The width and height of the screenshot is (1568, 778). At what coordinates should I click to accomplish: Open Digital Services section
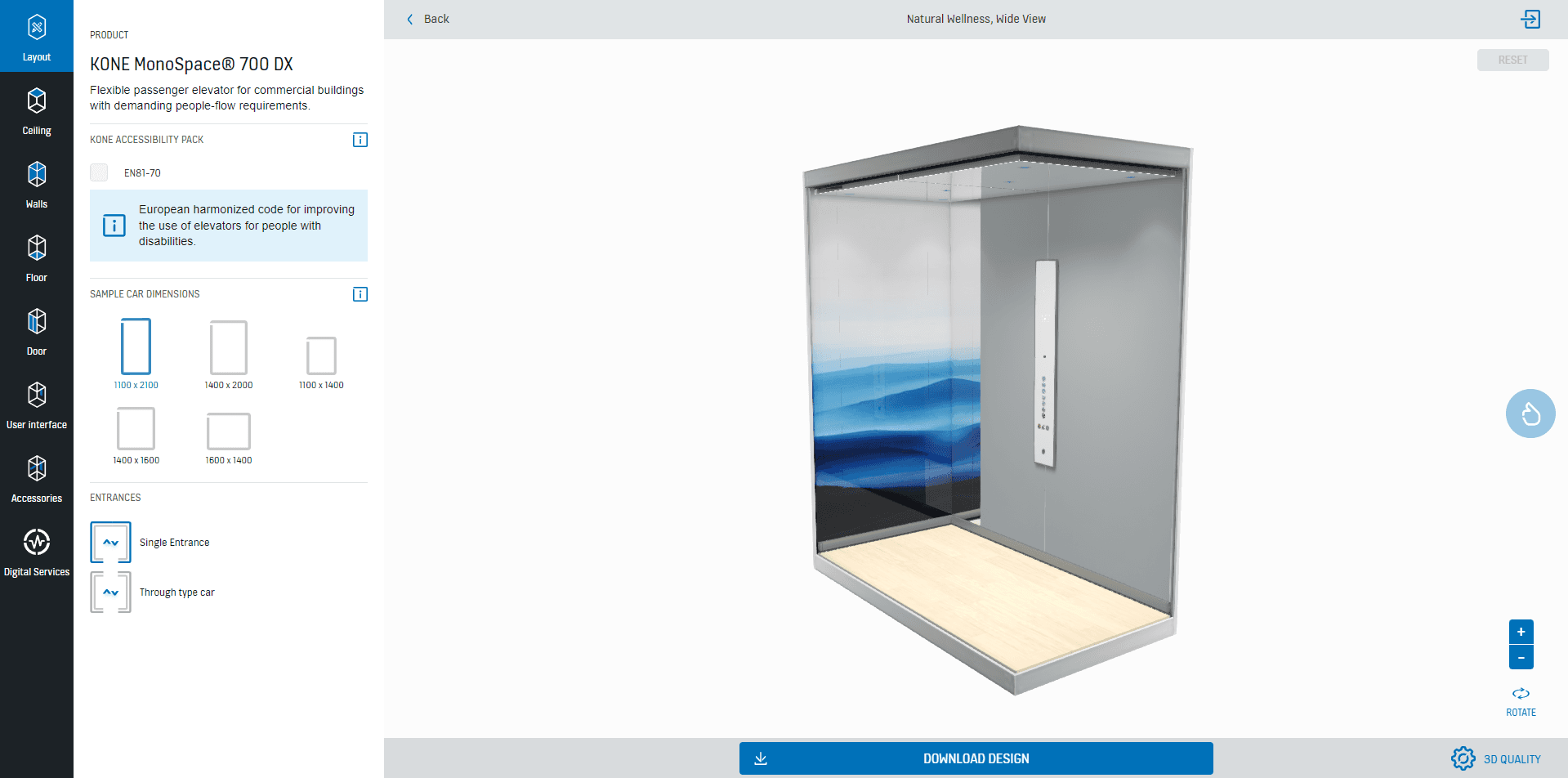coord(37,552)
